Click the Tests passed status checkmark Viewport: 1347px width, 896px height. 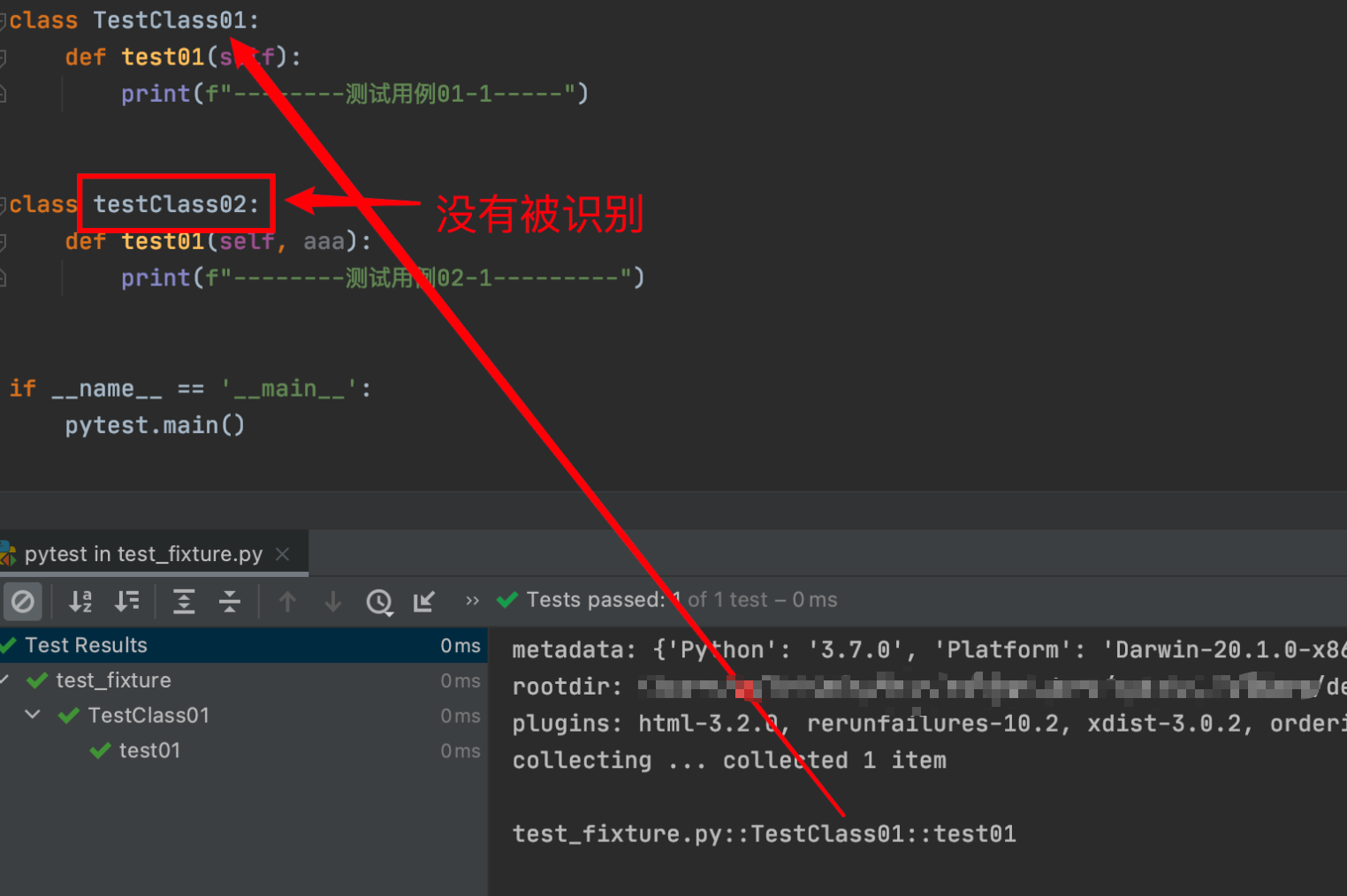point(506,599)
